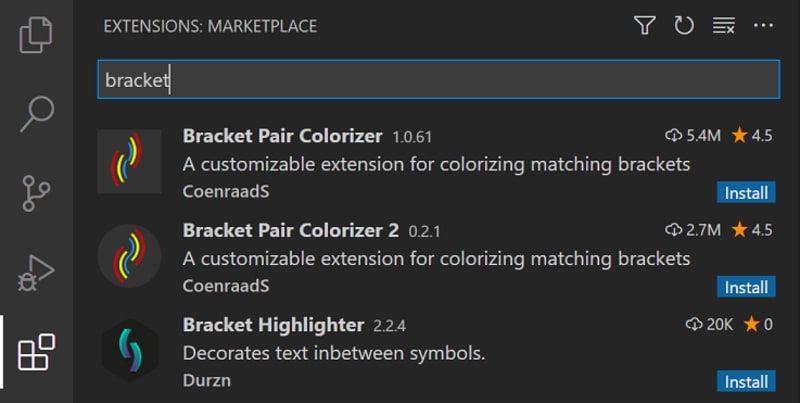Open Bracket Pair Colorizer 2 title

[291, 230]
